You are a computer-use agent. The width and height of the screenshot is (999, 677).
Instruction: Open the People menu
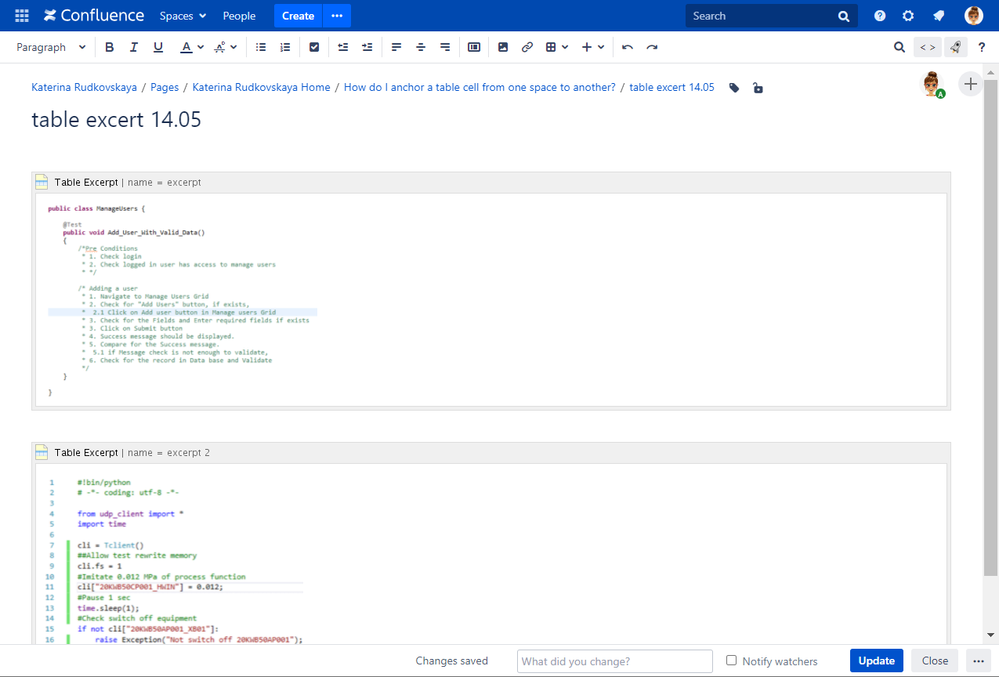click(239, 16)
